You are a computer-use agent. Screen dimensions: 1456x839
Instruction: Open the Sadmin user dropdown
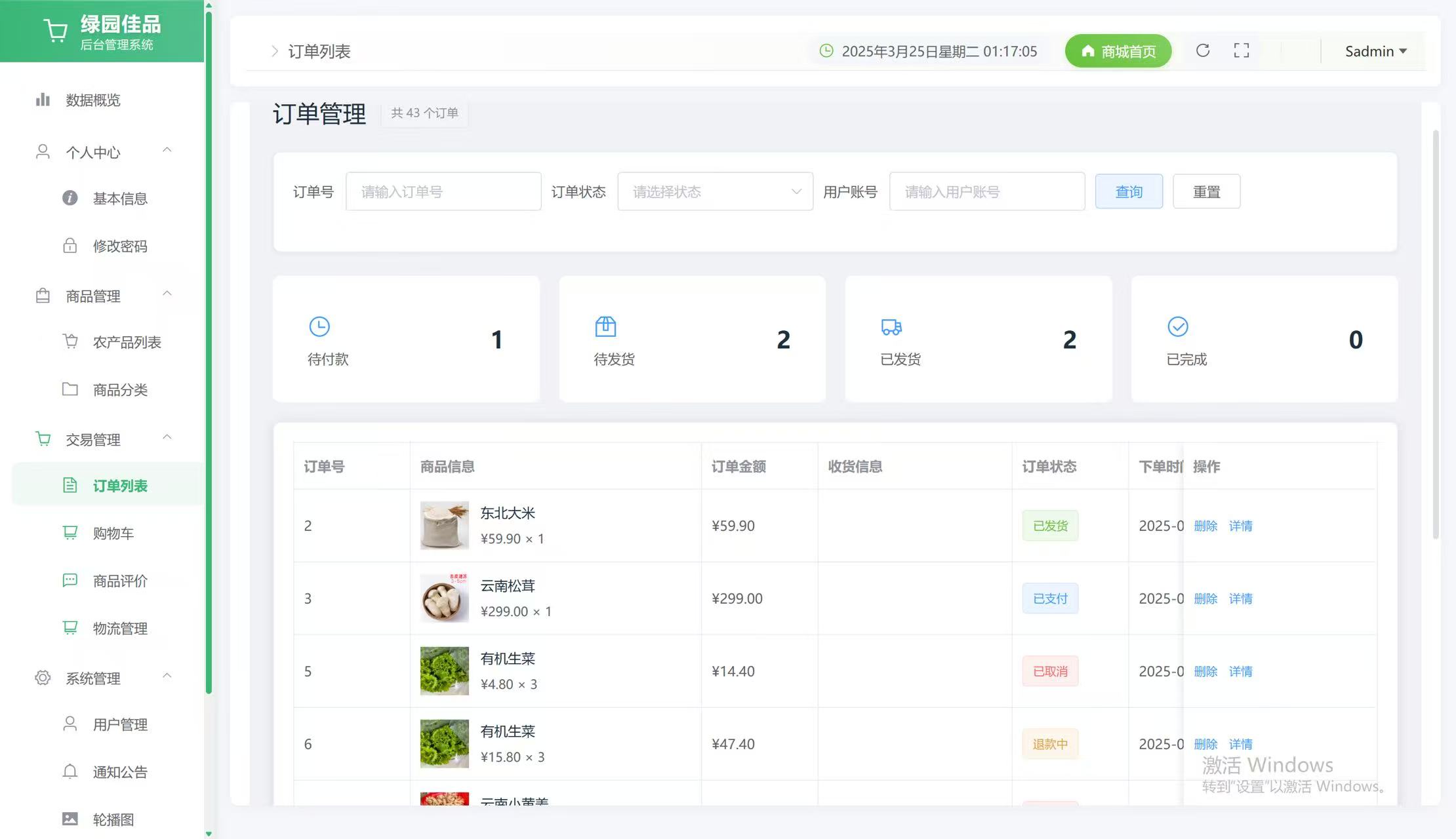point(1375,51)
